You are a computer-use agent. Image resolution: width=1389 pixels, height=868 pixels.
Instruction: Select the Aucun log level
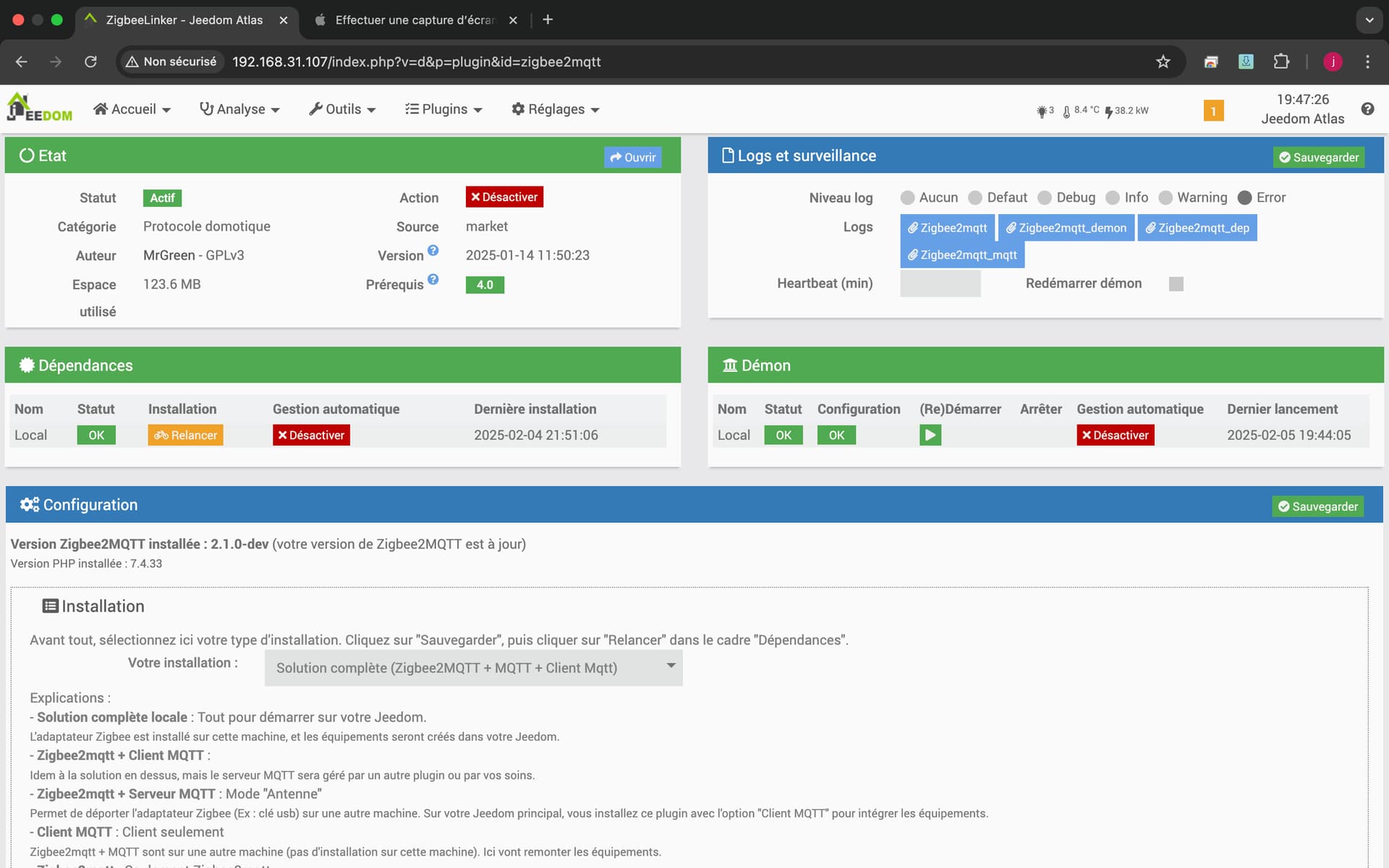pyautogui.click(x=907, y=197)
